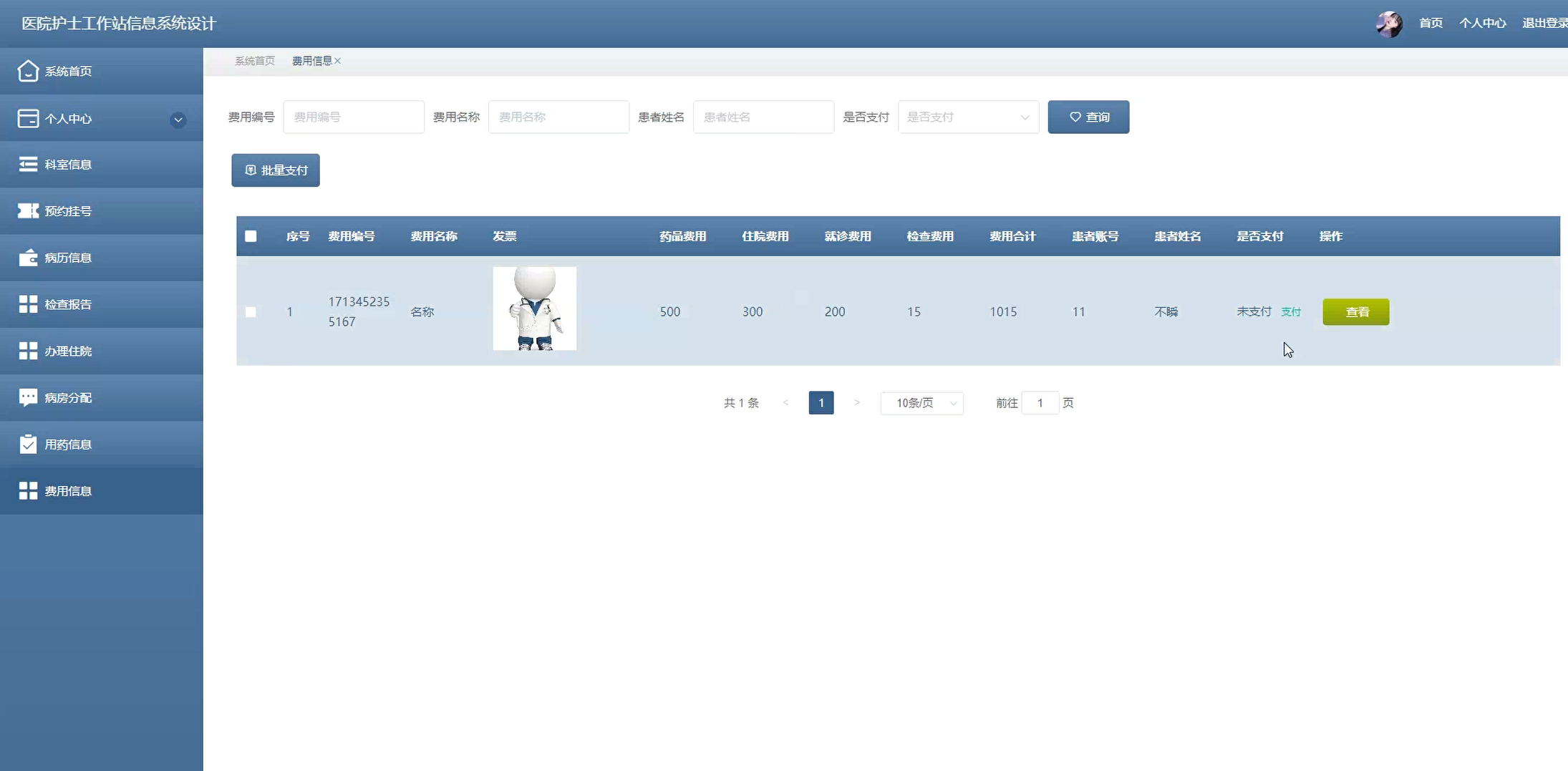This screenshot has height=771, width=1568.
Task: Click the 500 drug fee cell
Action: (x=670, y=311)
